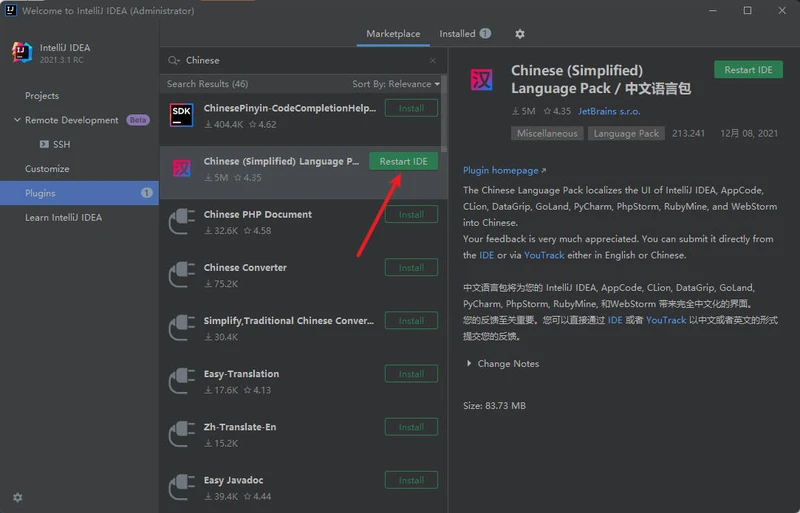Screen dimensions: 800x513
Task: Click the IntelliJ IDEA logo icon
Action: tap(22, 52)
